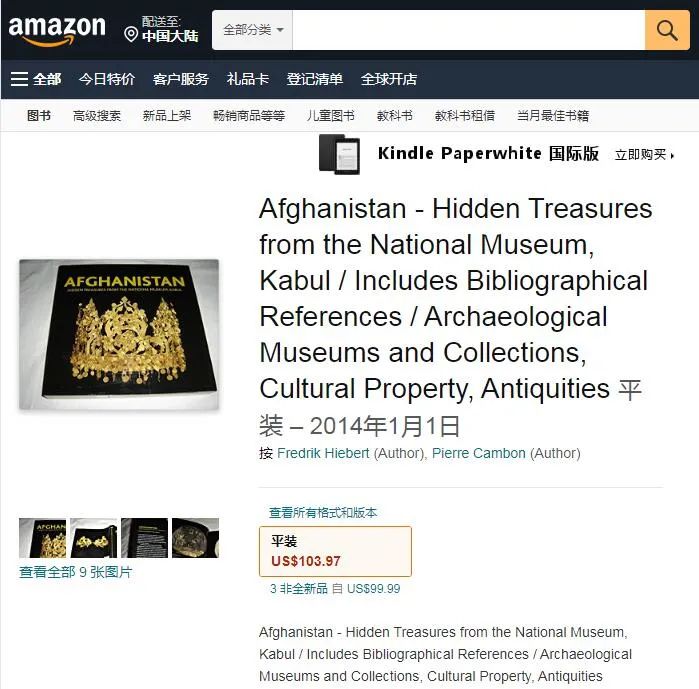
Task: Expand the 全部分类 search category dropdown
Action: point(253,30)
